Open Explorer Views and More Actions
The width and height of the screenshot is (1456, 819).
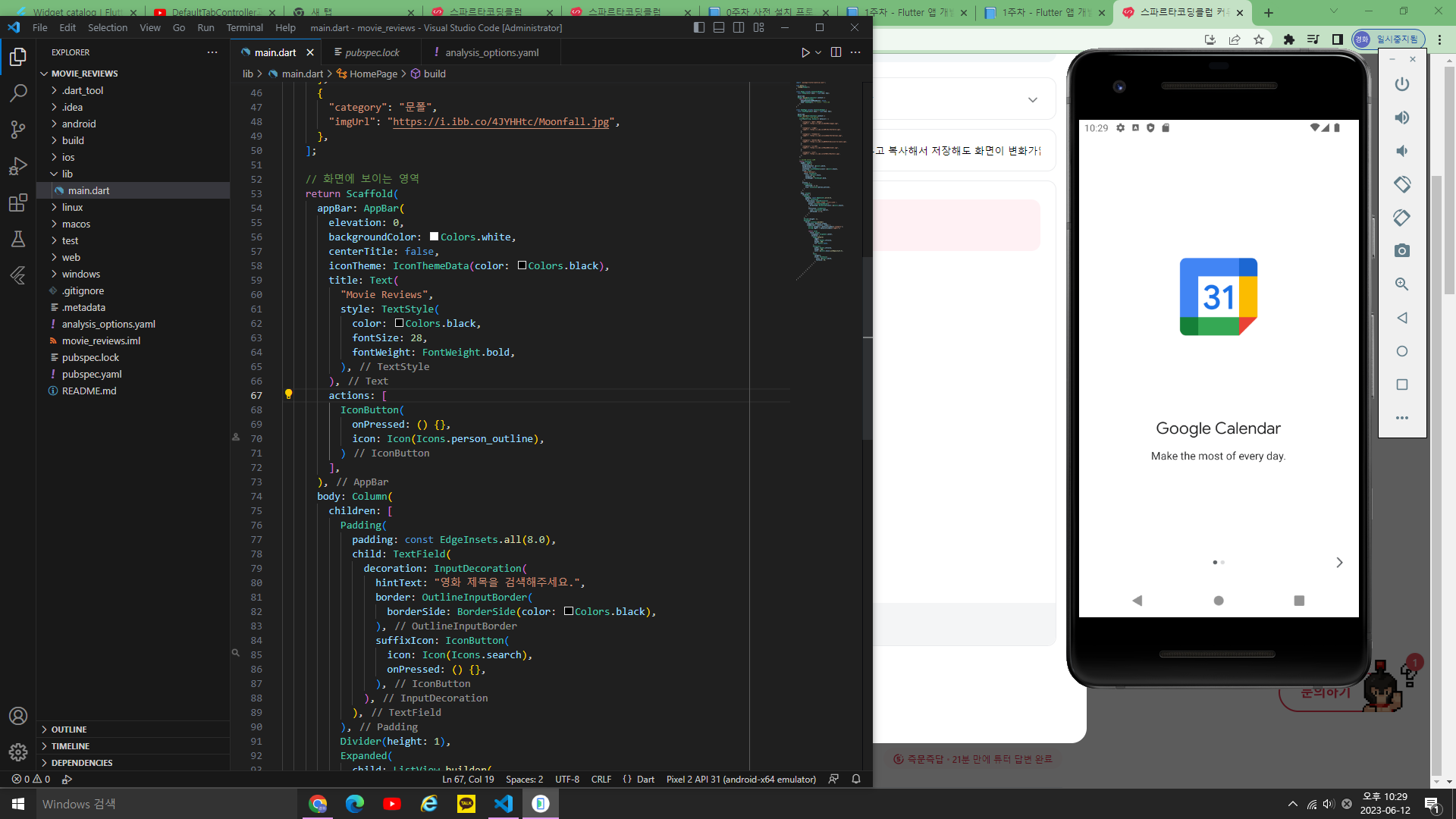[x=212, y=52]
